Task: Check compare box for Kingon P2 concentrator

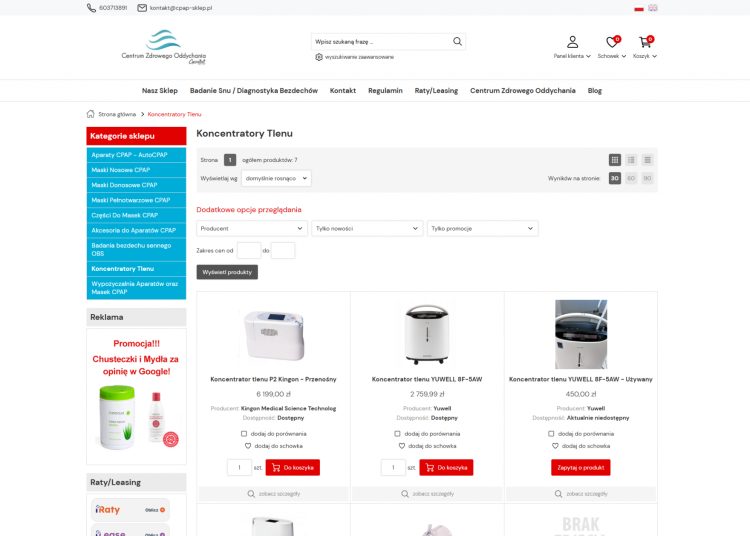Action: 244,433
